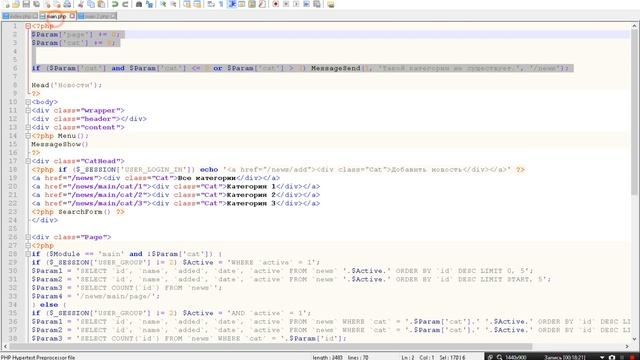The image size is (640, 360).
Task: Close the main.php tab
Action: tap(72, 16)
